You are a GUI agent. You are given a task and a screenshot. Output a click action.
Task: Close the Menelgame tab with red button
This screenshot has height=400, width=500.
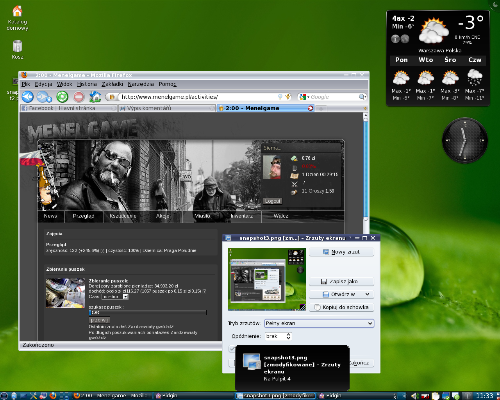tap(311, 108)
